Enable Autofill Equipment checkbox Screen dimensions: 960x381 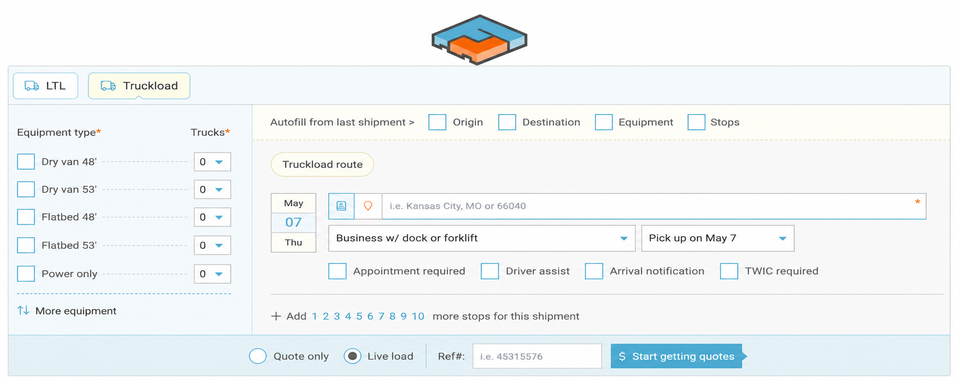[604, 122]
